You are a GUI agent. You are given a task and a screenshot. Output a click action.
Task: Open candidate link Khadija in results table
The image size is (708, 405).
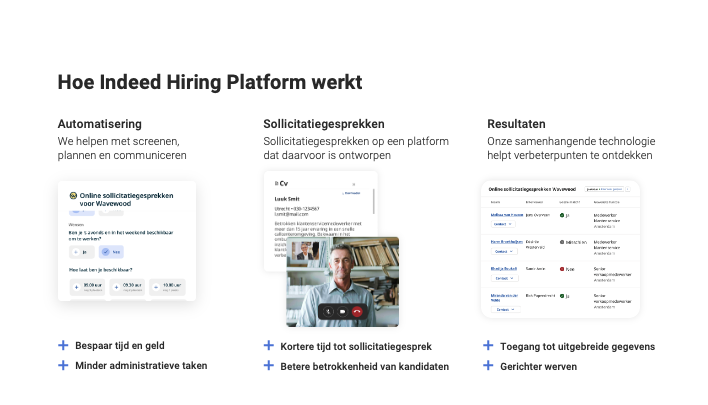(x=503, y=269)
